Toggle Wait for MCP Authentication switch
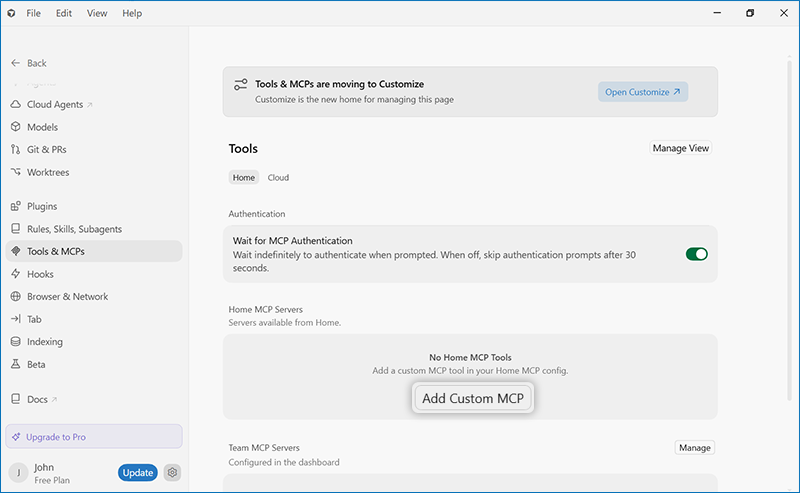 [696, 254]
